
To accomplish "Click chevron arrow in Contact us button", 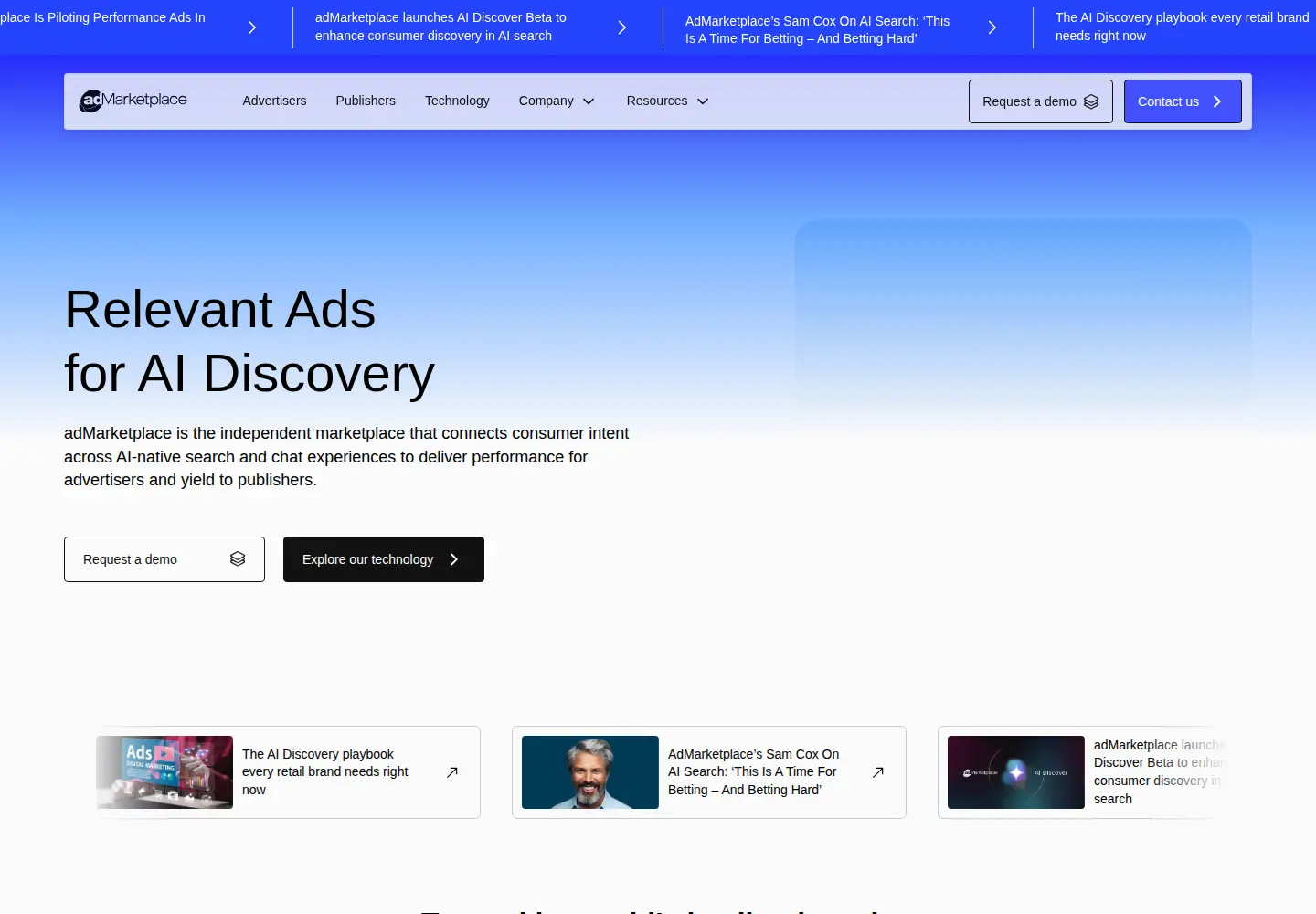I will pyautogui.click(x=1217, y=101).
